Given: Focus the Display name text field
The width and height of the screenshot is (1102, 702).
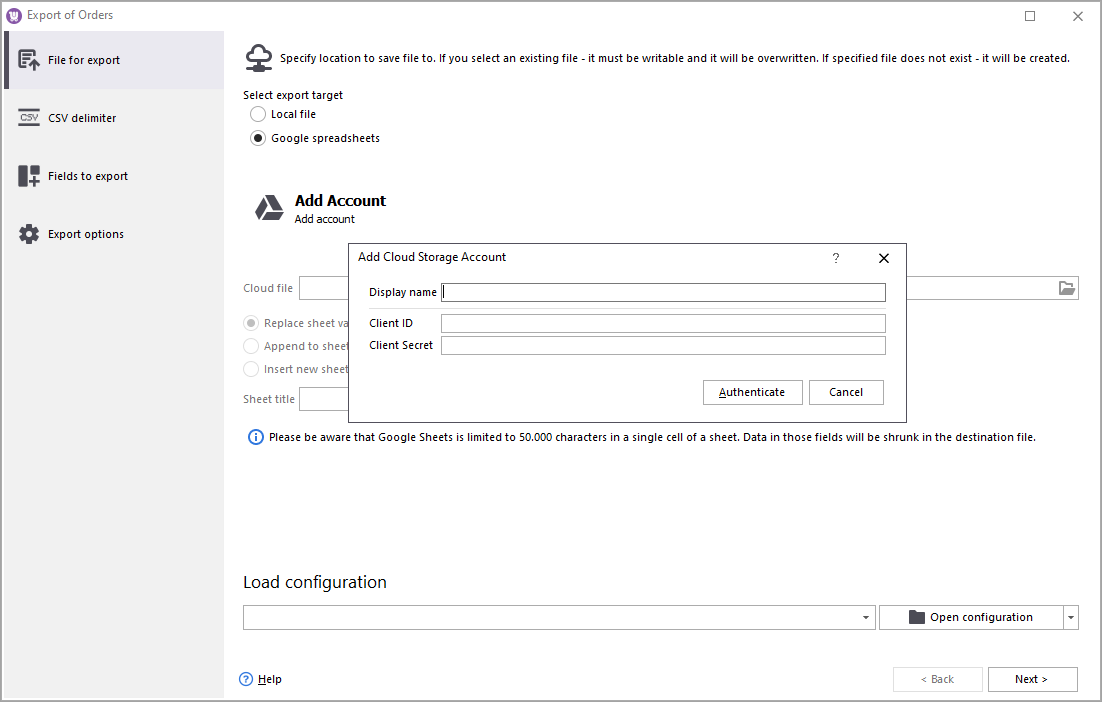Looking at the screenshot, I should pyautogui.click(x=663, y=292).
